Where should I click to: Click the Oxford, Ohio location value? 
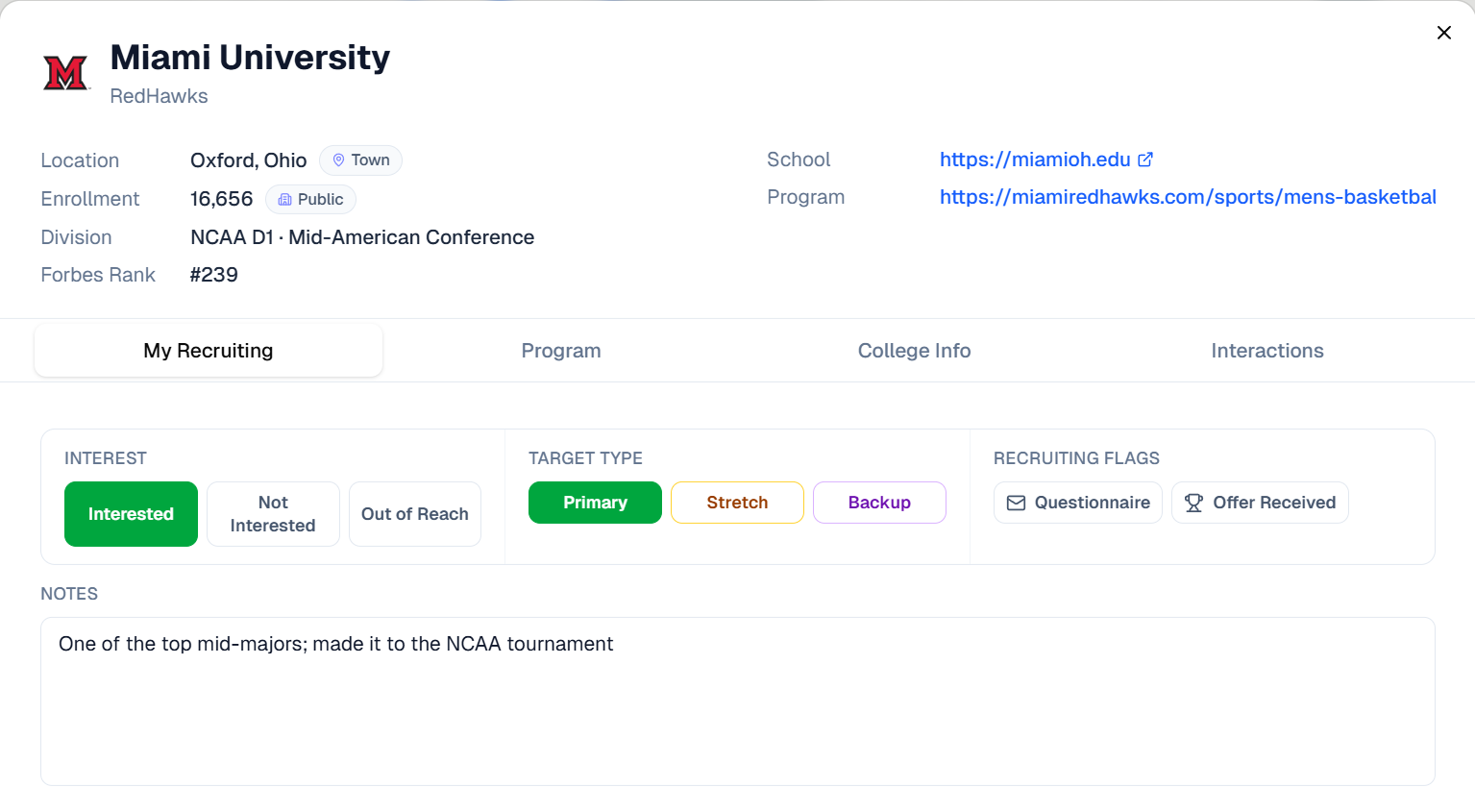pos(248,160)
